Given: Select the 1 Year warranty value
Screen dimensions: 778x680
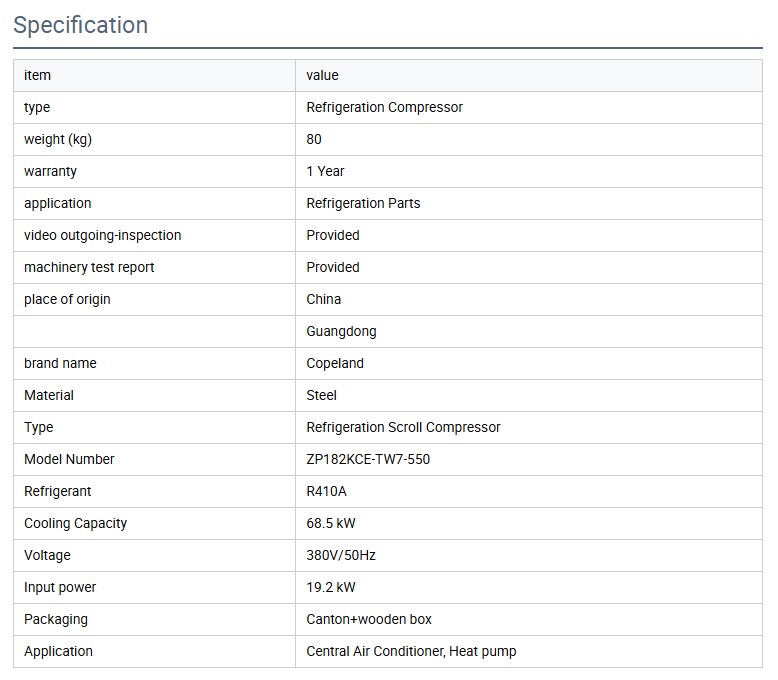Looking at the screenshot, I should point(325,171).
